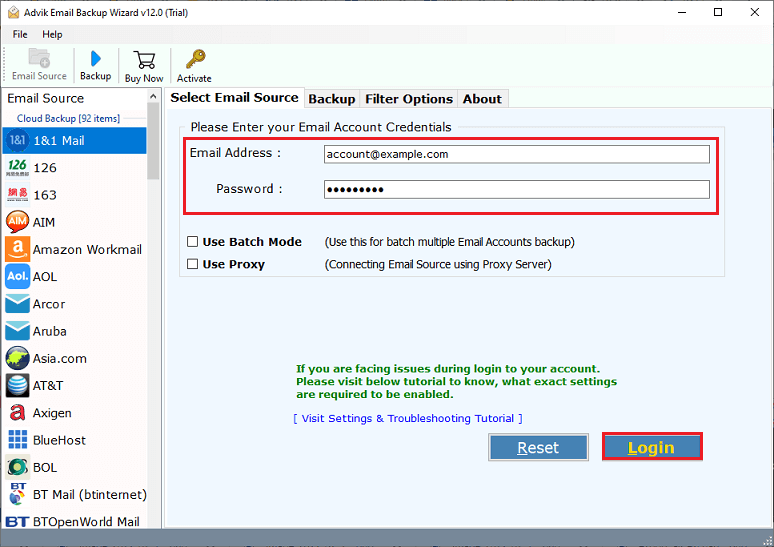Choose the Axigen icon

pyautogui.click(x=17, y=413)
